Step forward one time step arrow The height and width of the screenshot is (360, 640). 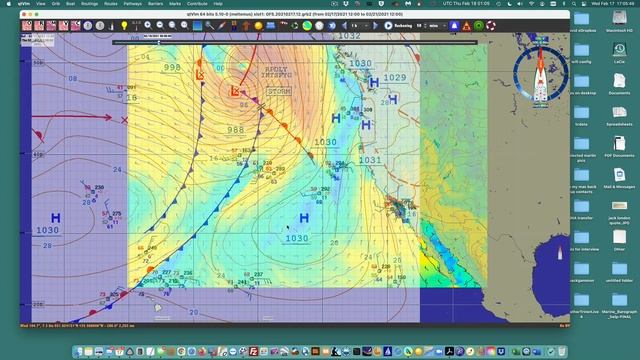coord(376,26)
